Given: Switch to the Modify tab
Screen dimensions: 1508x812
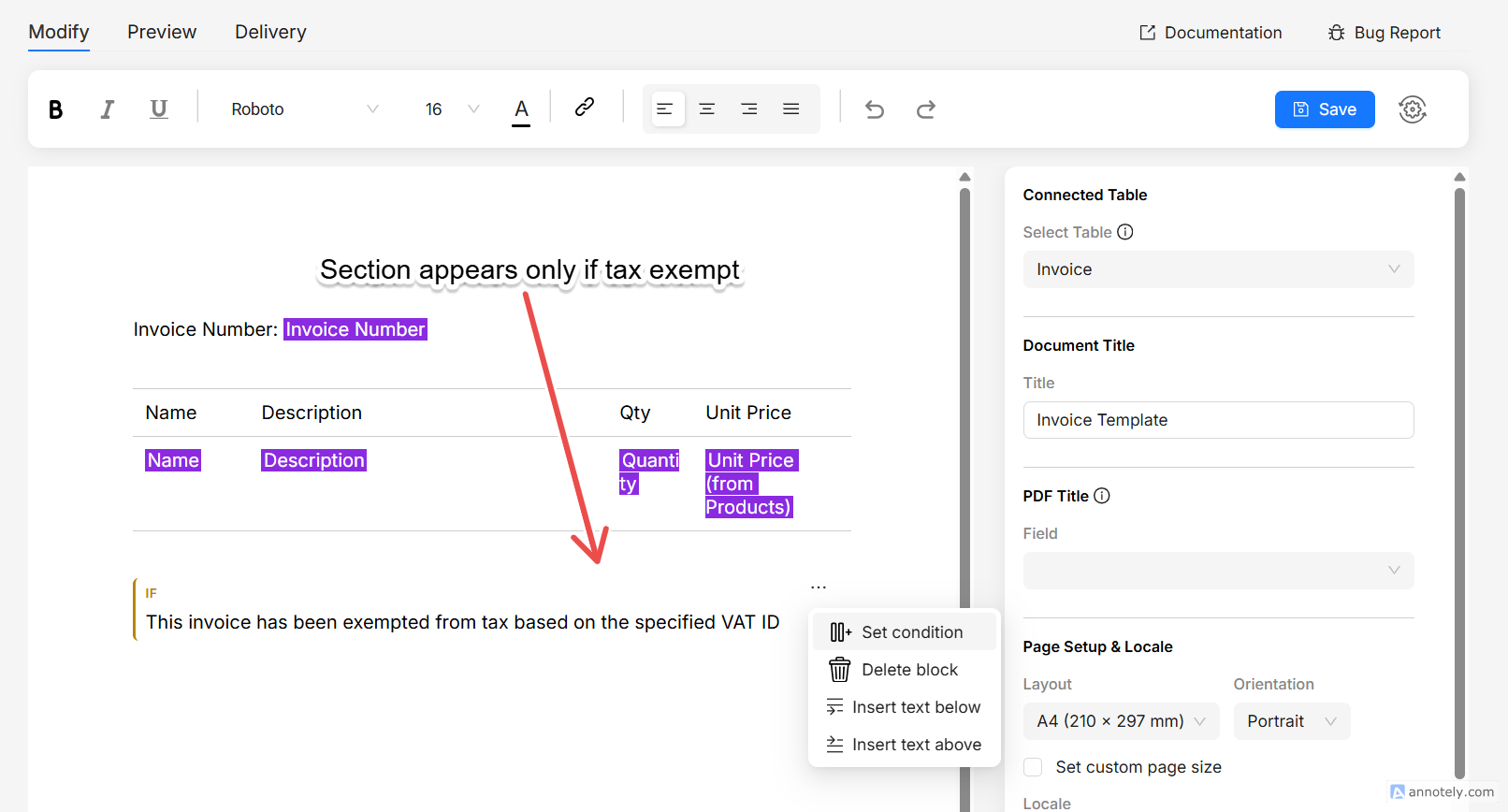Looking at the screenshot, I should [x=59, y=32].
